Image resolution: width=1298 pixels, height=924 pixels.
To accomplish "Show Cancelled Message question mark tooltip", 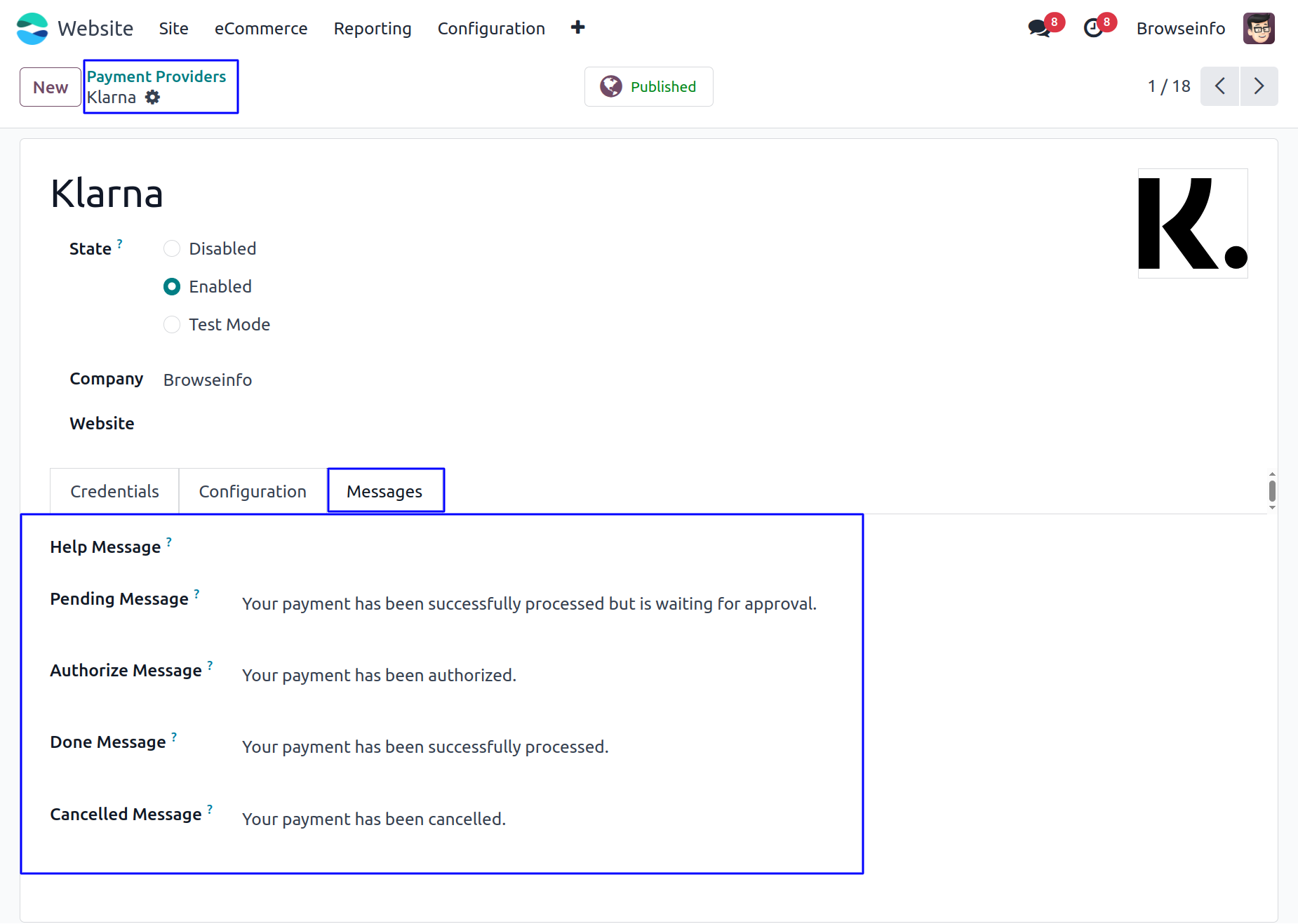I will point(210,809).
